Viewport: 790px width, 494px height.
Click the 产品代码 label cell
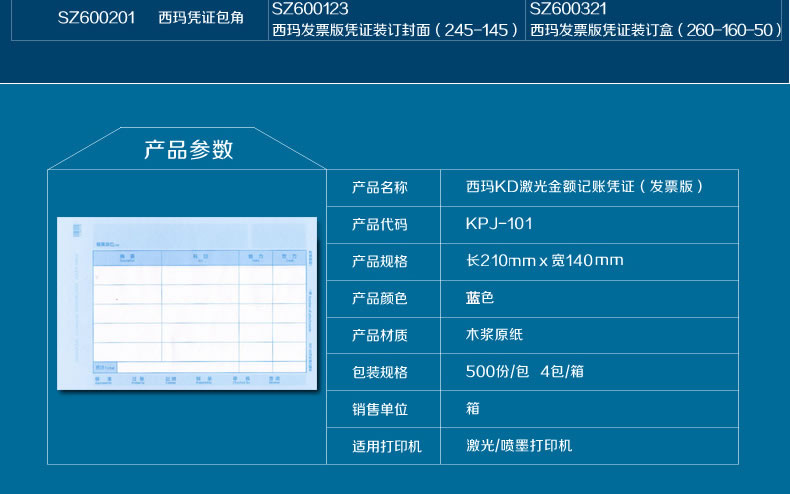coord(383,225)
